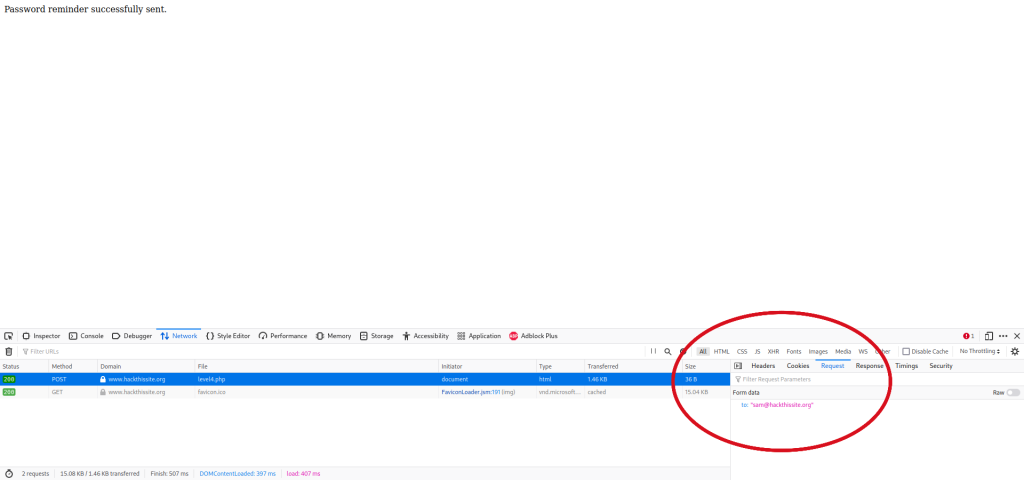Open the Response tab
Screen dimensions: 1024x480
tap(869, 366)
